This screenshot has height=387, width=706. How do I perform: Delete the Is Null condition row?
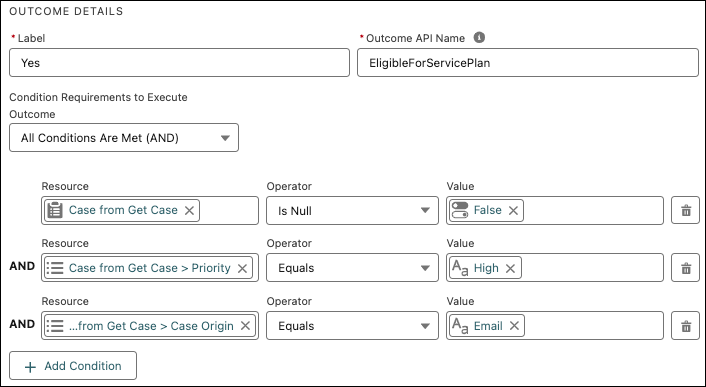click(x=685, y=210)
